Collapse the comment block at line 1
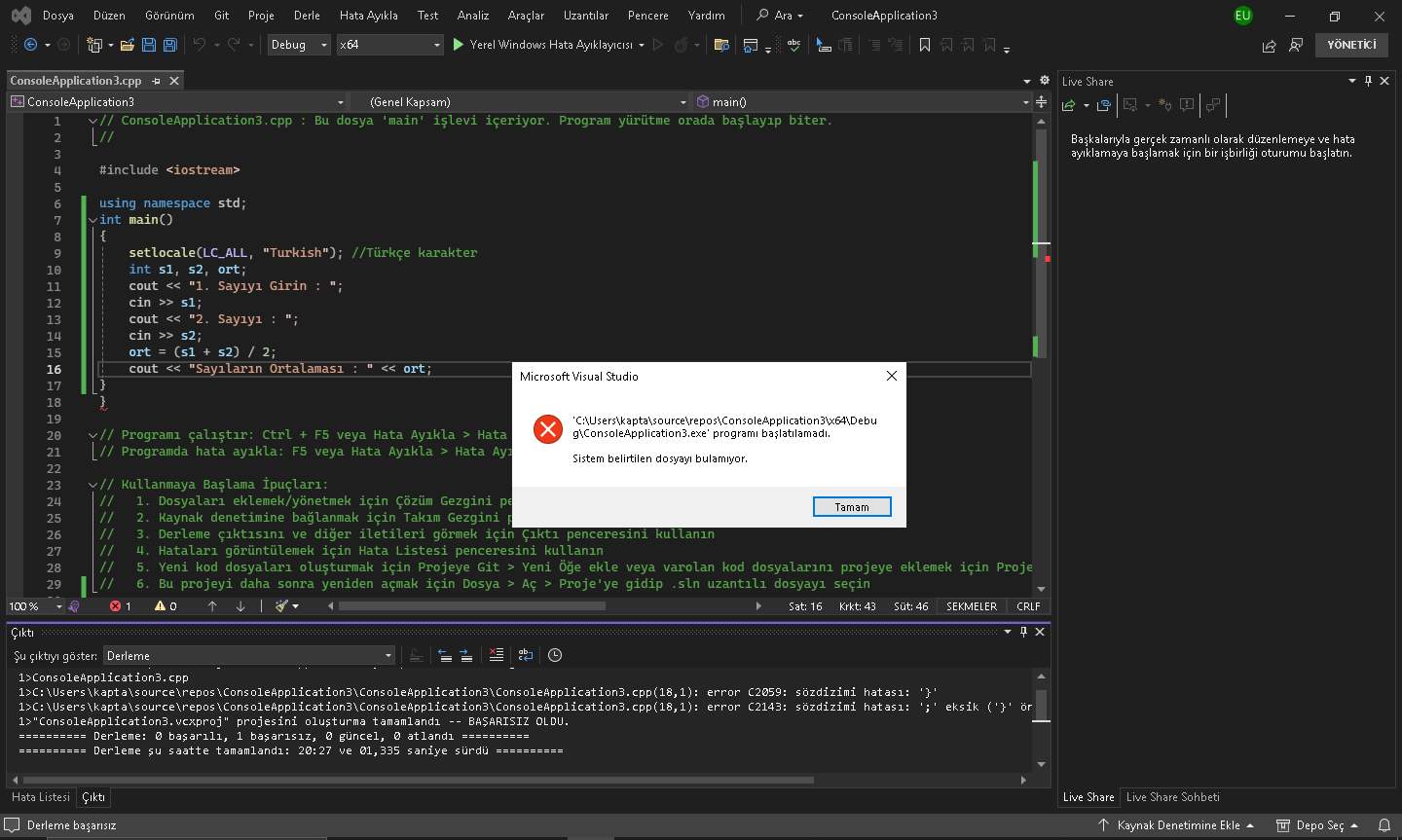This screenshot has height=840, width=1402. coord(92,121)
